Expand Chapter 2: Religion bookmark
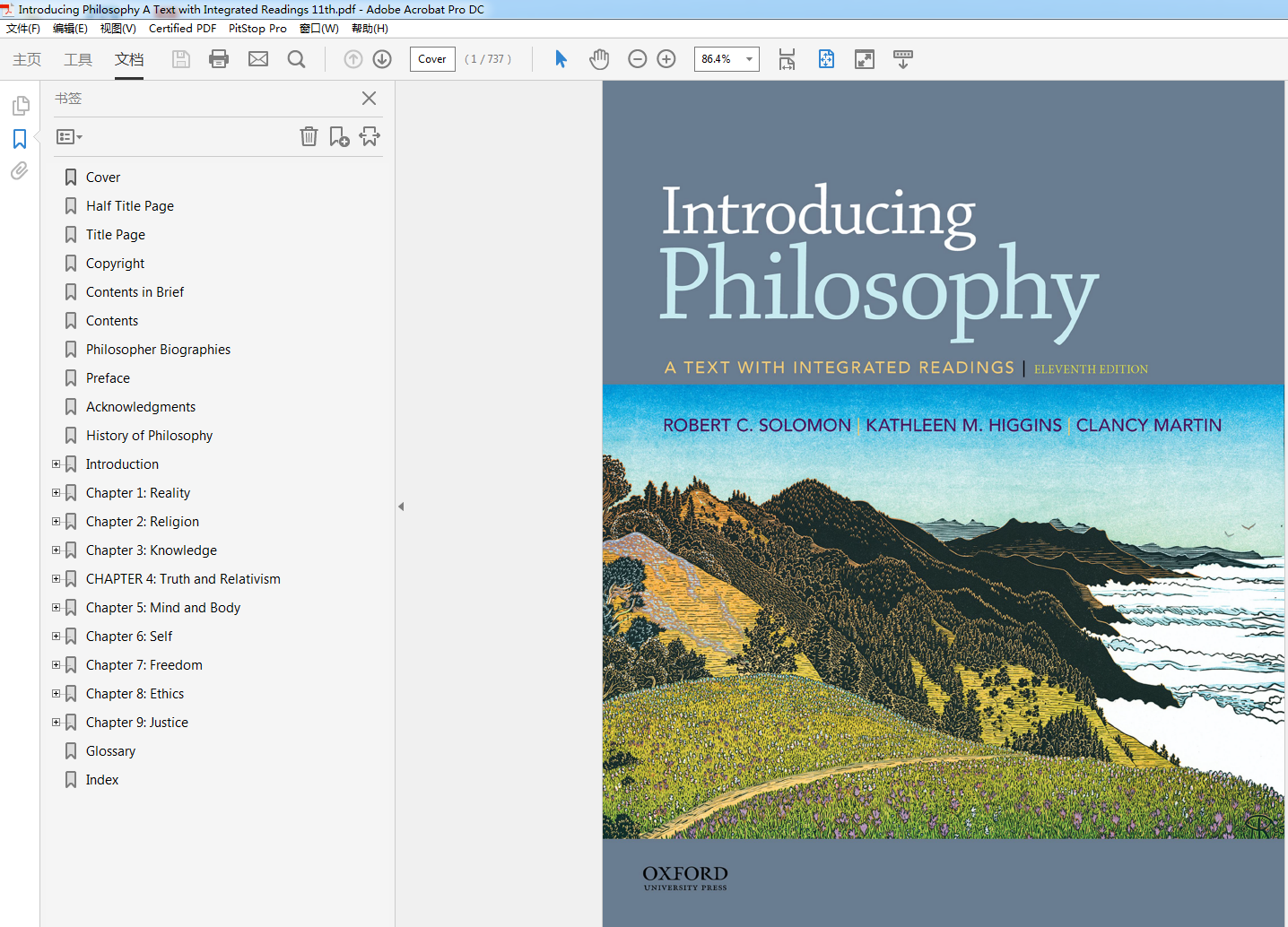The height and width of the screenshot is (927, 1288). tap(56, 522)
